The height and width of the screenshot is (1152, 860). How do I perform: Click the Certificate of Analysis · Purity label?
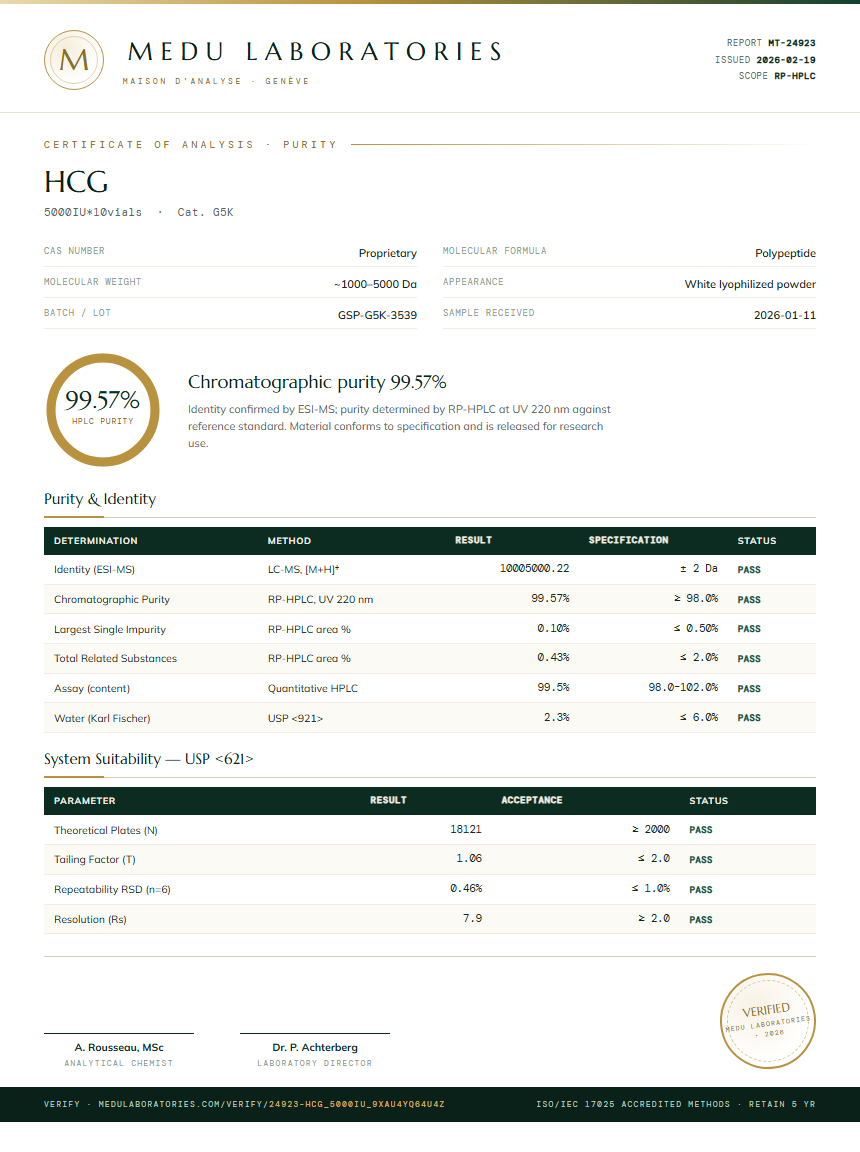[x=190, y=145]
